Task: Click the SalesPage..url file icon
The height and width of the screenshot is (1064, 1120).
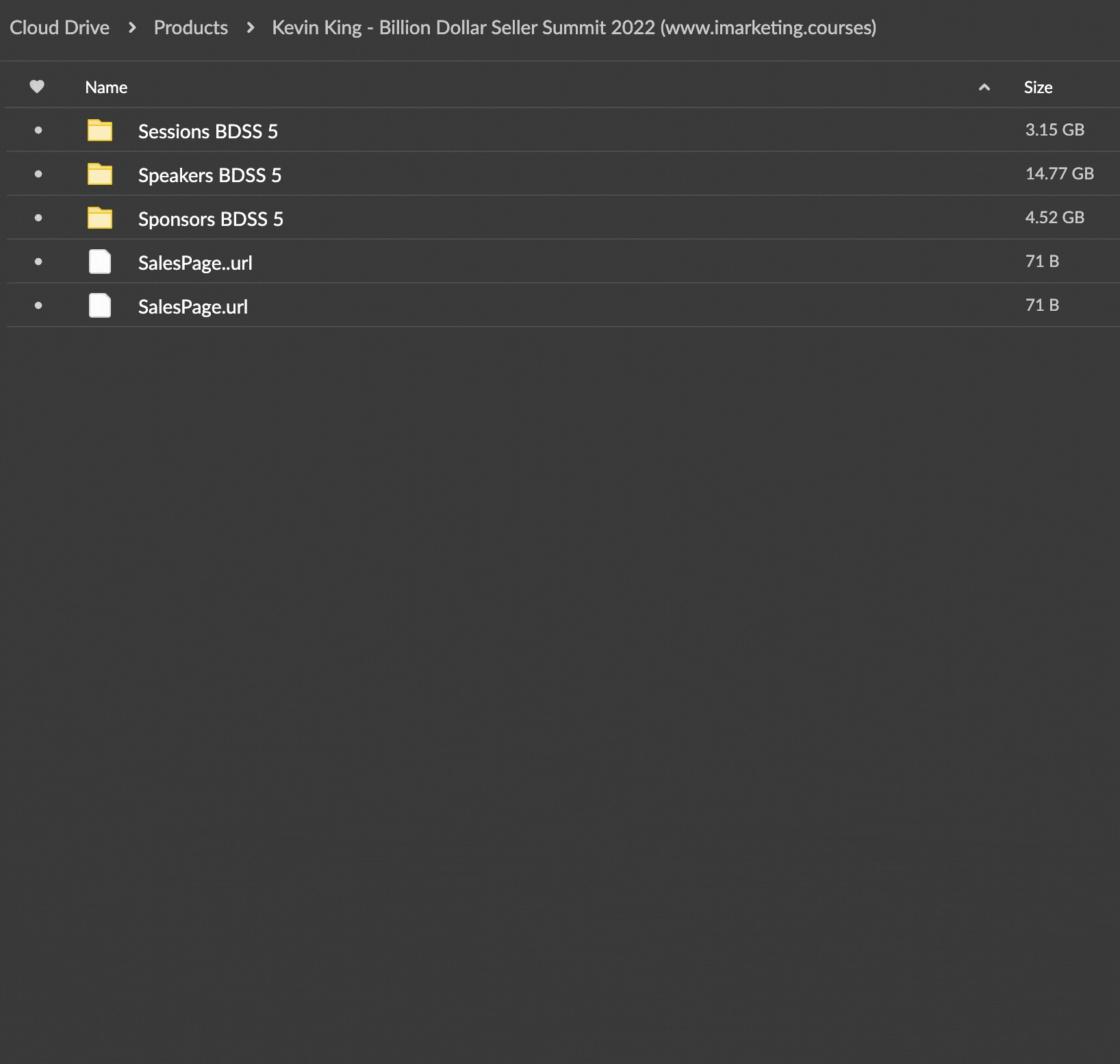Action: click(x=100, y=262)
